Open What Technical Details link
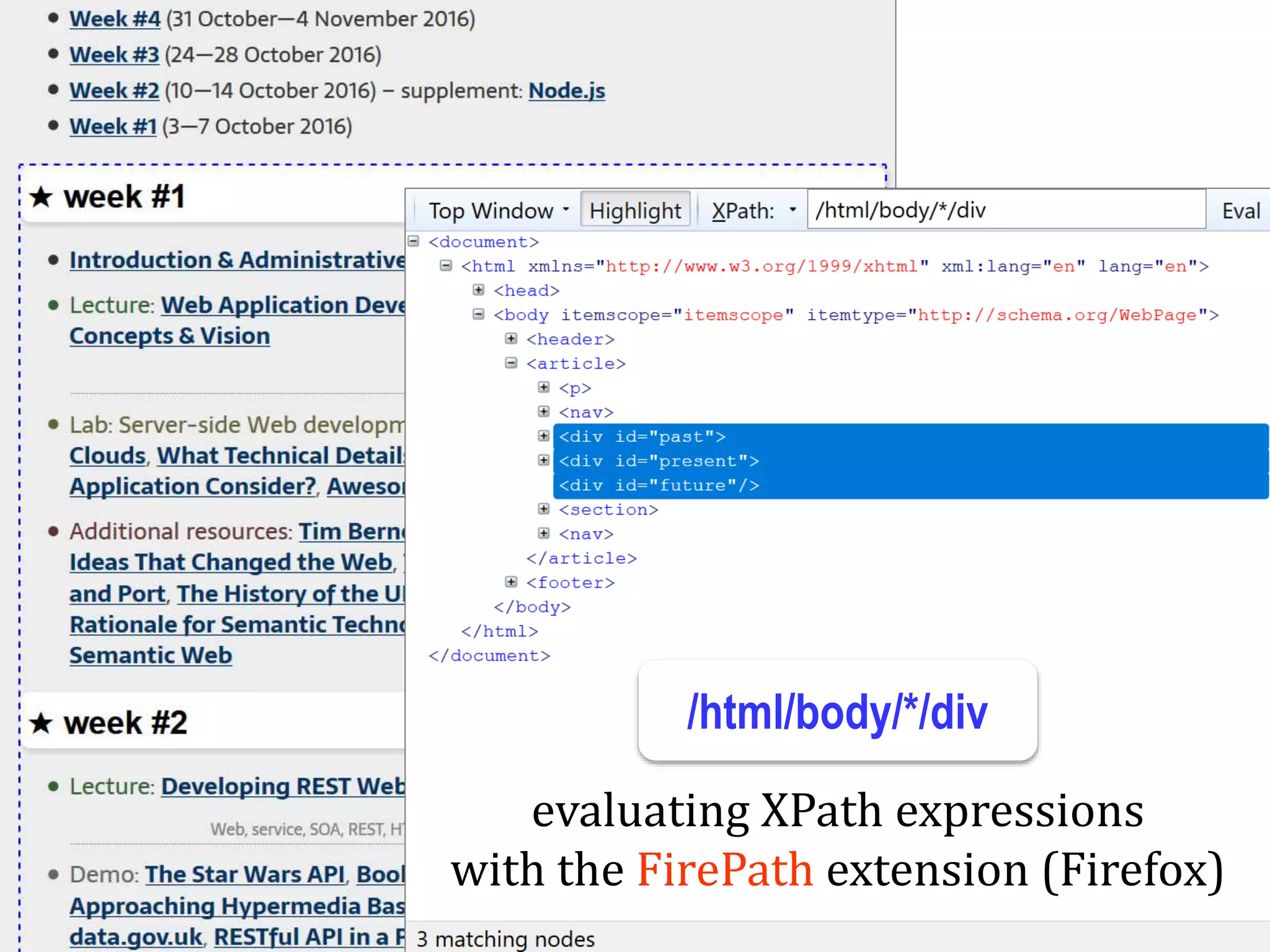The height and width of the screenshot is (952, 1270). coord(281,456)
